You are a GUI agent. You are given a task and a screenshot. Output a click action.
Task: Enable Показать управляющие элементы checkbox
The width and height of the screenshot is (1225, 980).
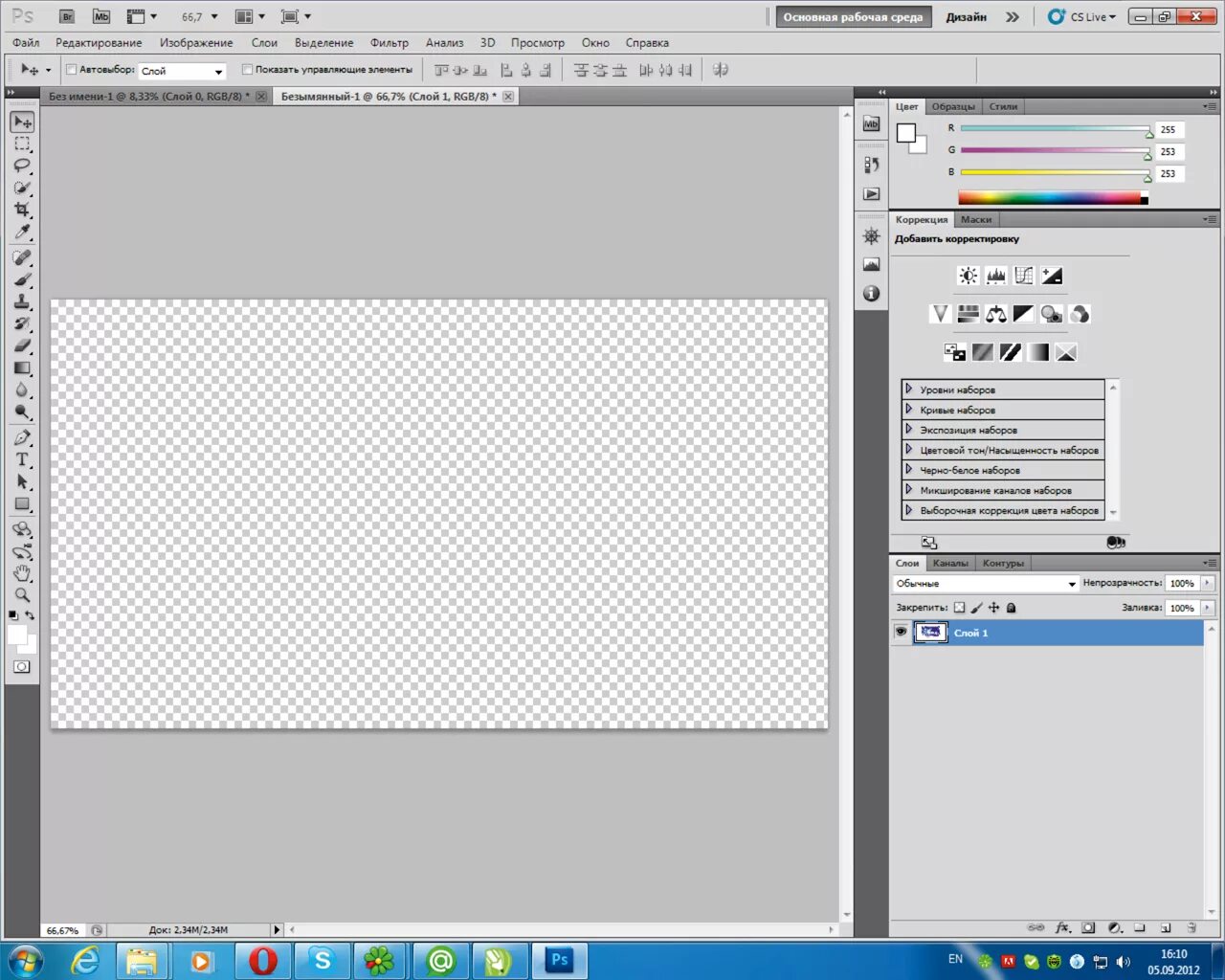click(x=247, y=69)
